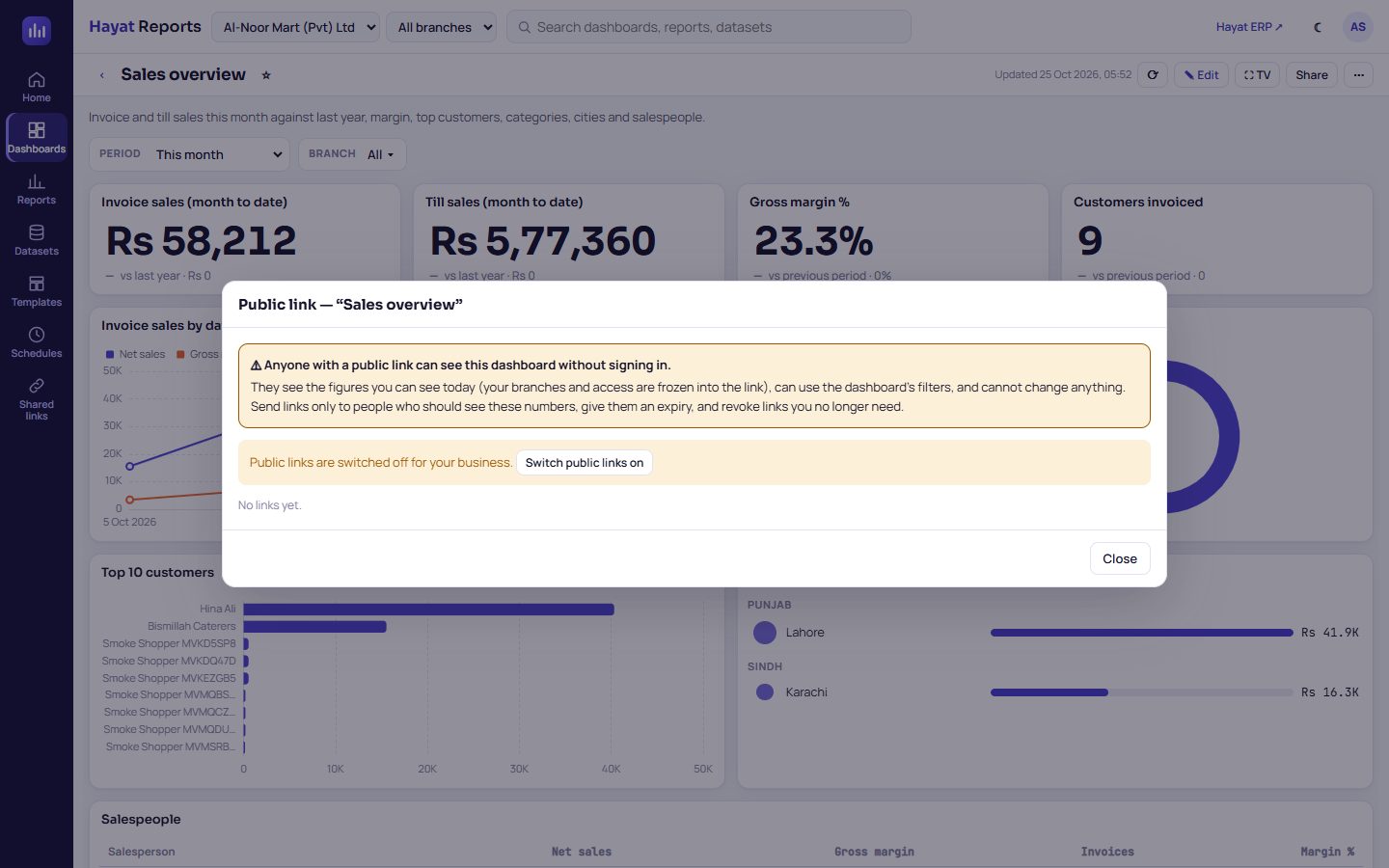1389x868 pixels.
Task: Go to Reports in sidebar
Action: [37, 189]
